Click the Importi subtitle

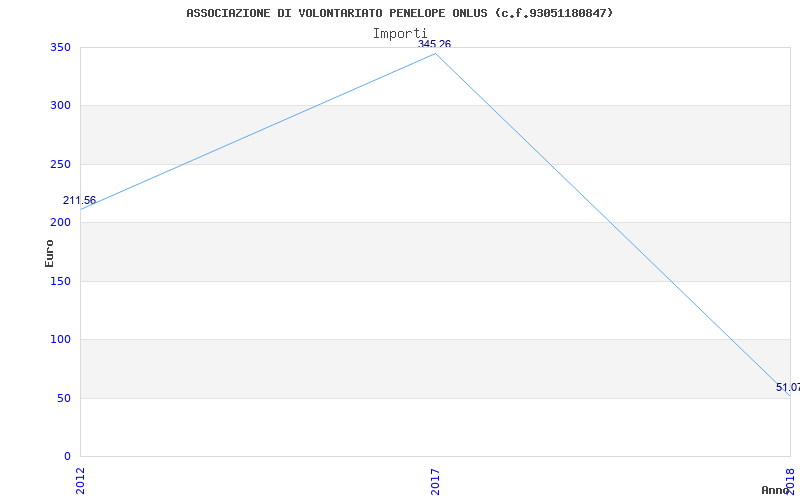[x=399, y=33]
